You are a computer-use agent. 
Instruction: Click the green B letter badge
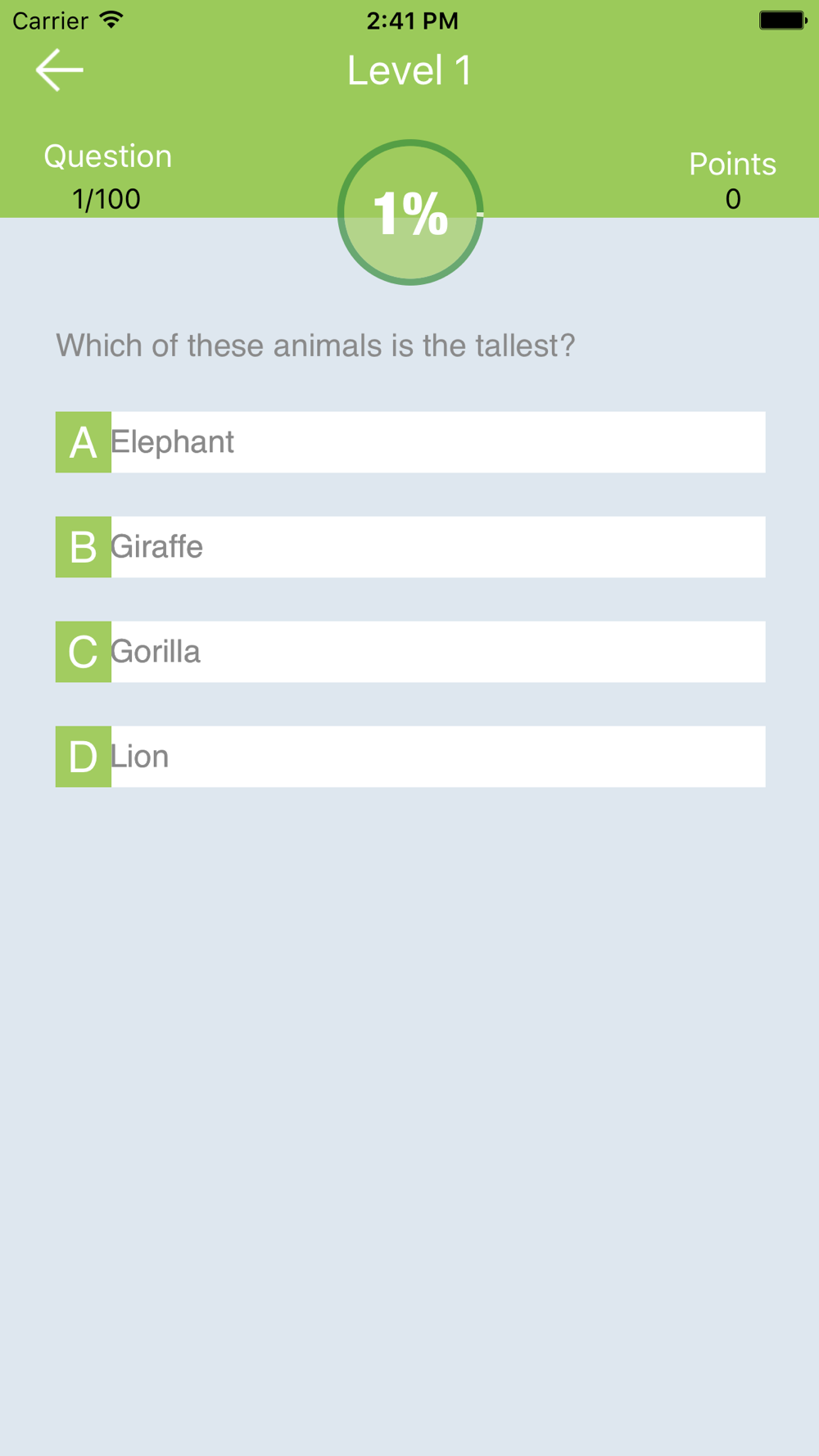click(x=84, y=547)
